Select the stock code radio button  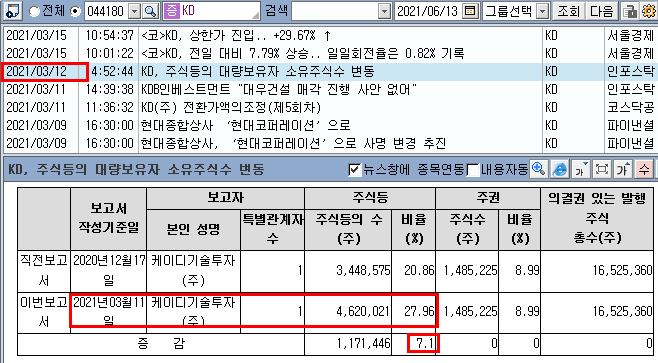click(75, 11)
